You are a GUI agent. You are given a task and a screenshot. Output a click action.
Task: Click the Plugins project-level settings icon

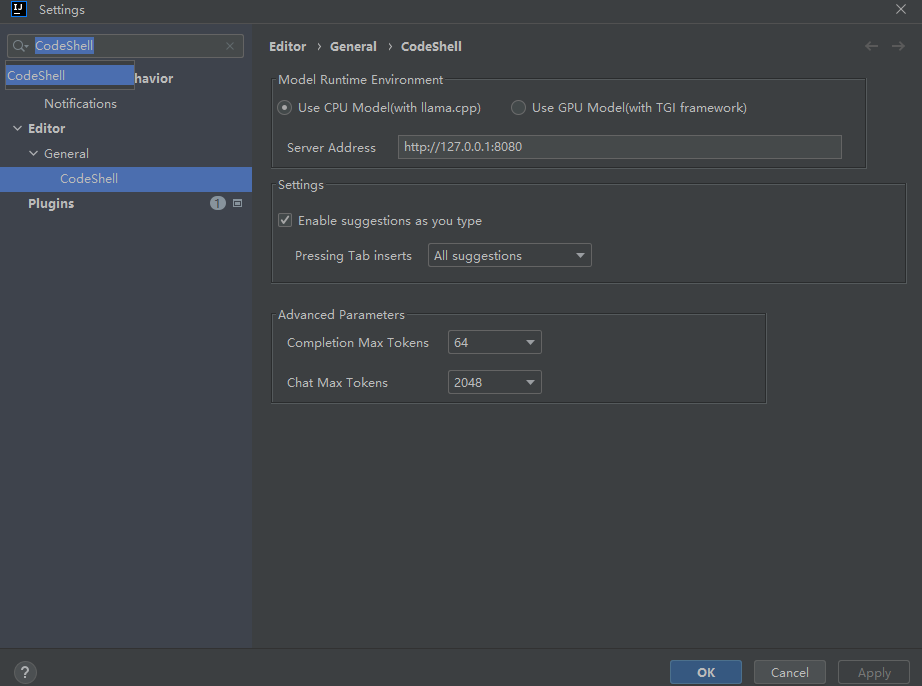[x=238, y=203]
